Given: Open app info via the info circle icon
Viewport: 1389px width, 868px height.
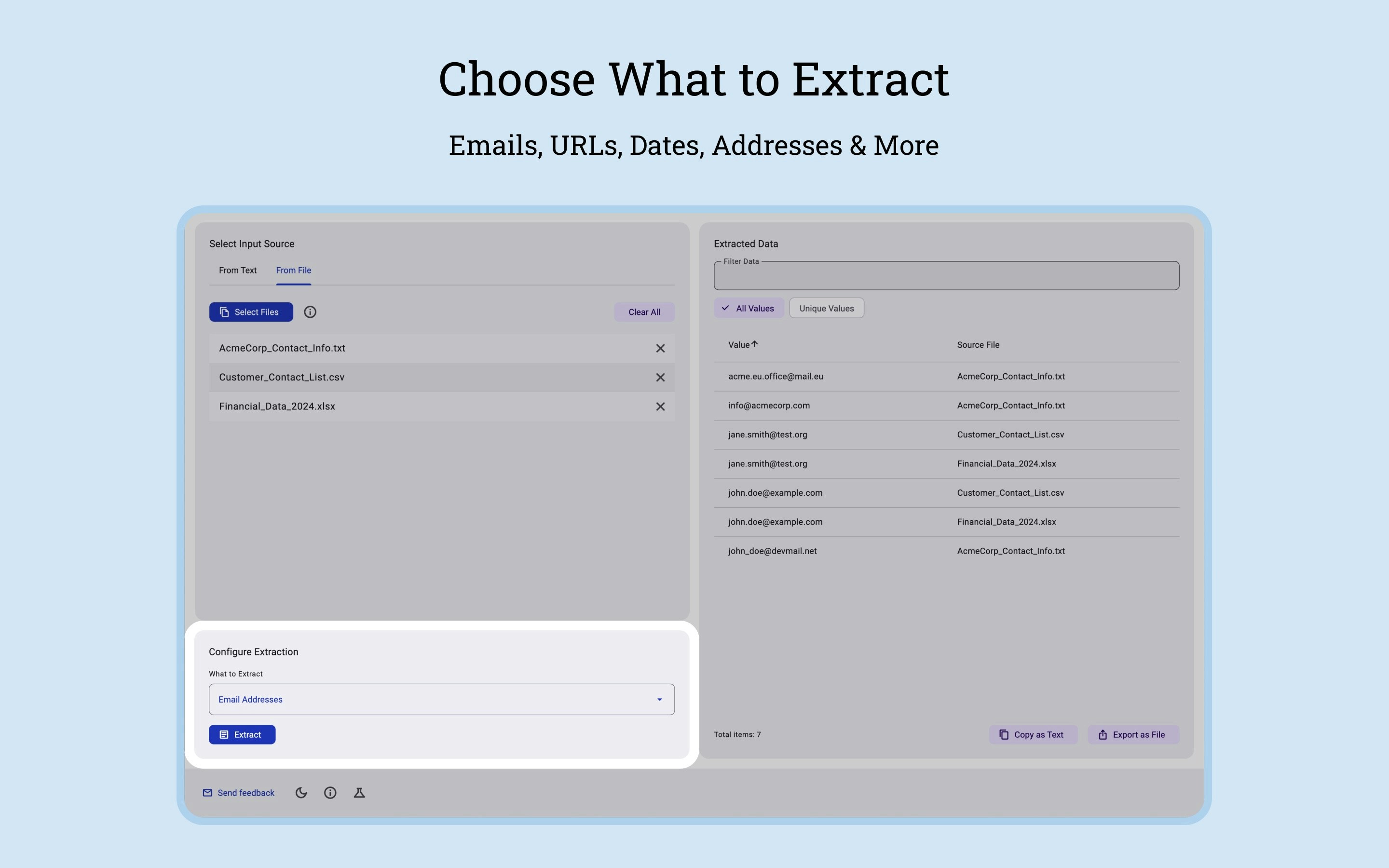Looking at the screenshot, I should 330,792.
